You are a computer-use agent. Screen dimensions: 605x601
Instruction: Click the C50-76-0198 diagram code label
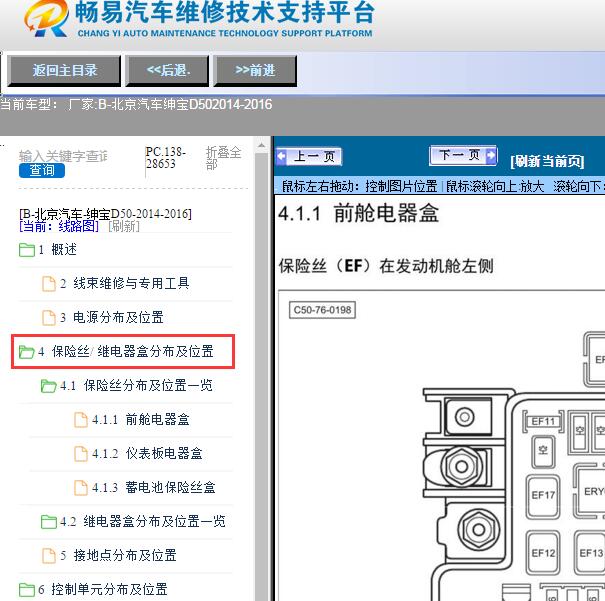322,310
